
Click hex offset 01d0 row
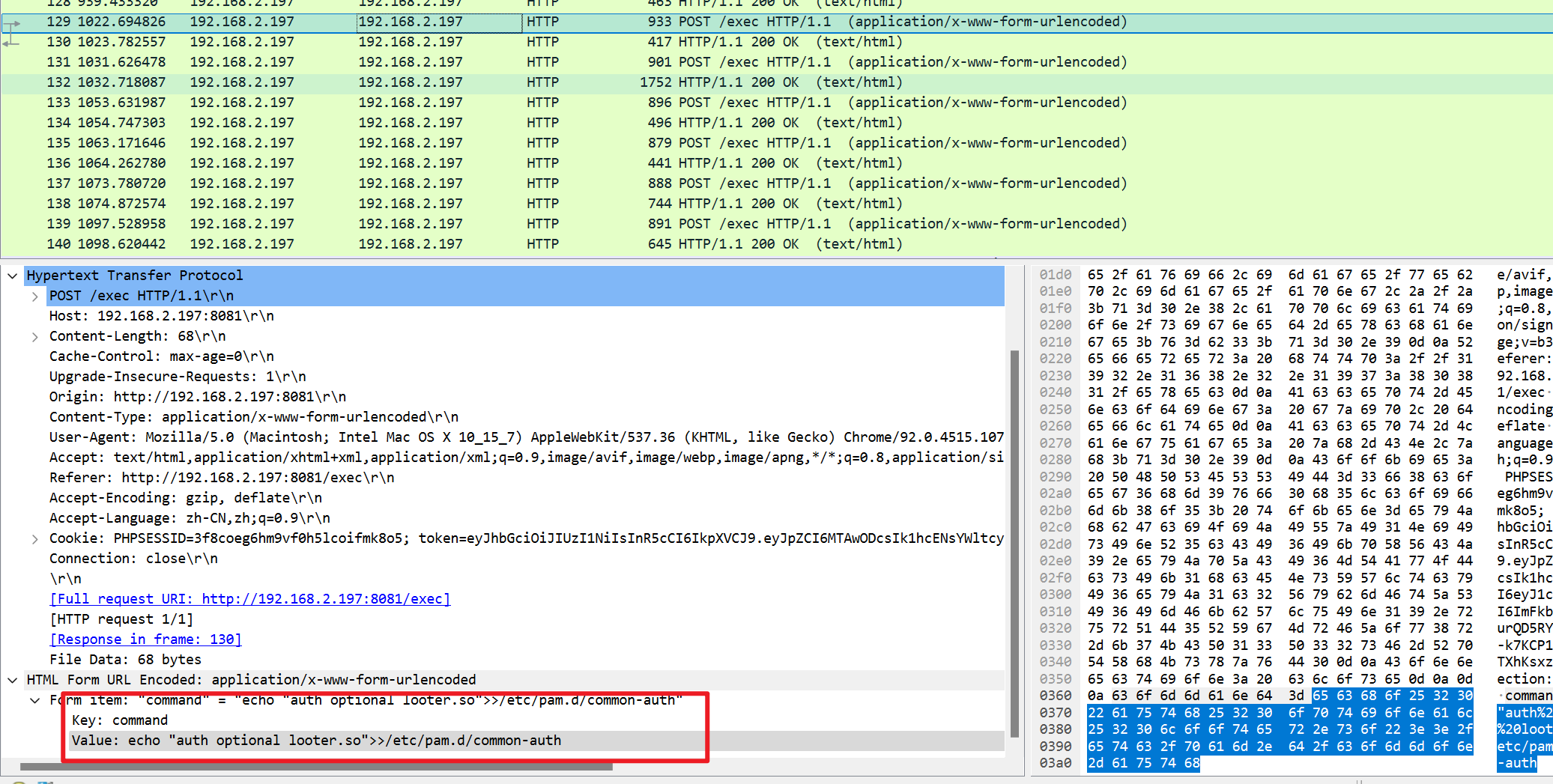point(1292,275)
